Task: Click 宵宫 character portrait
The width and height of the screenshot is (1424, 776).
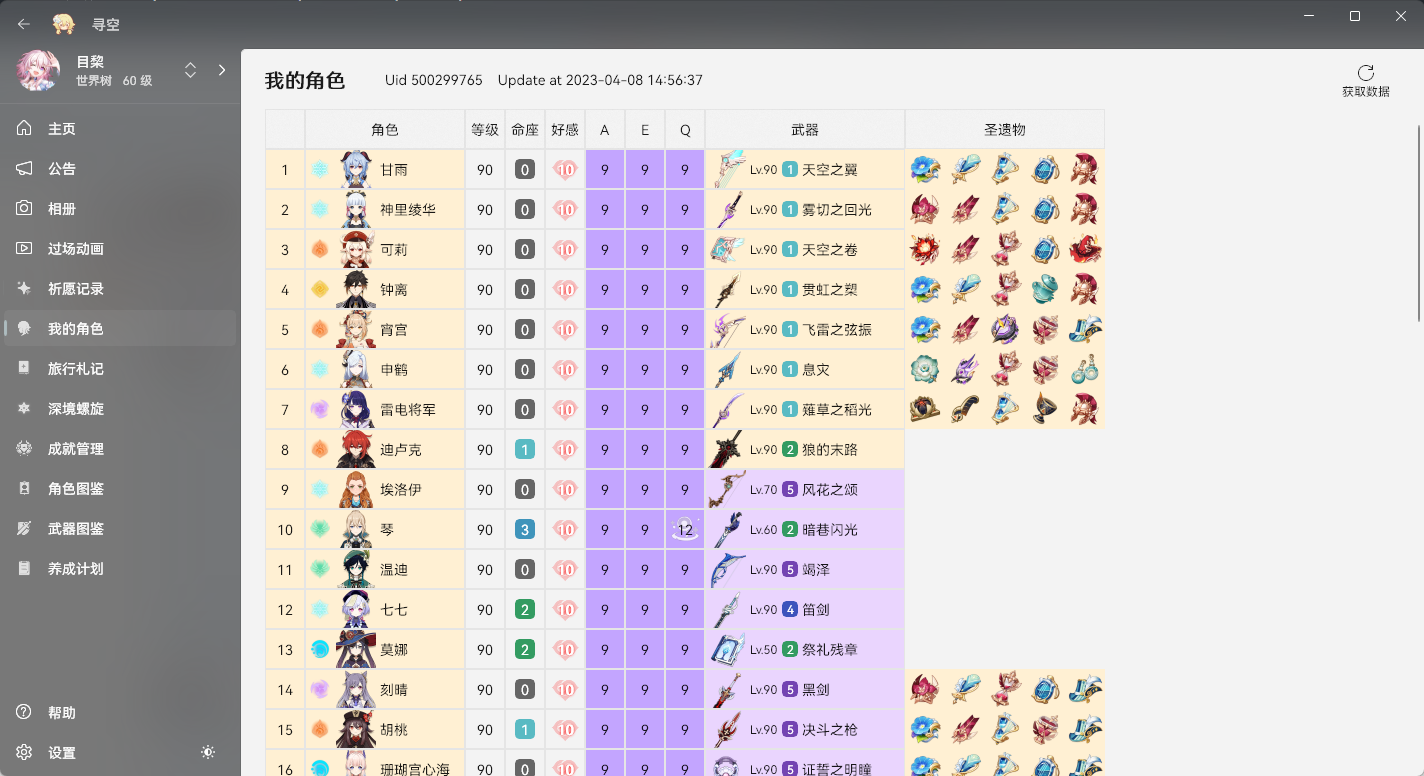Action: pos(356,330)
